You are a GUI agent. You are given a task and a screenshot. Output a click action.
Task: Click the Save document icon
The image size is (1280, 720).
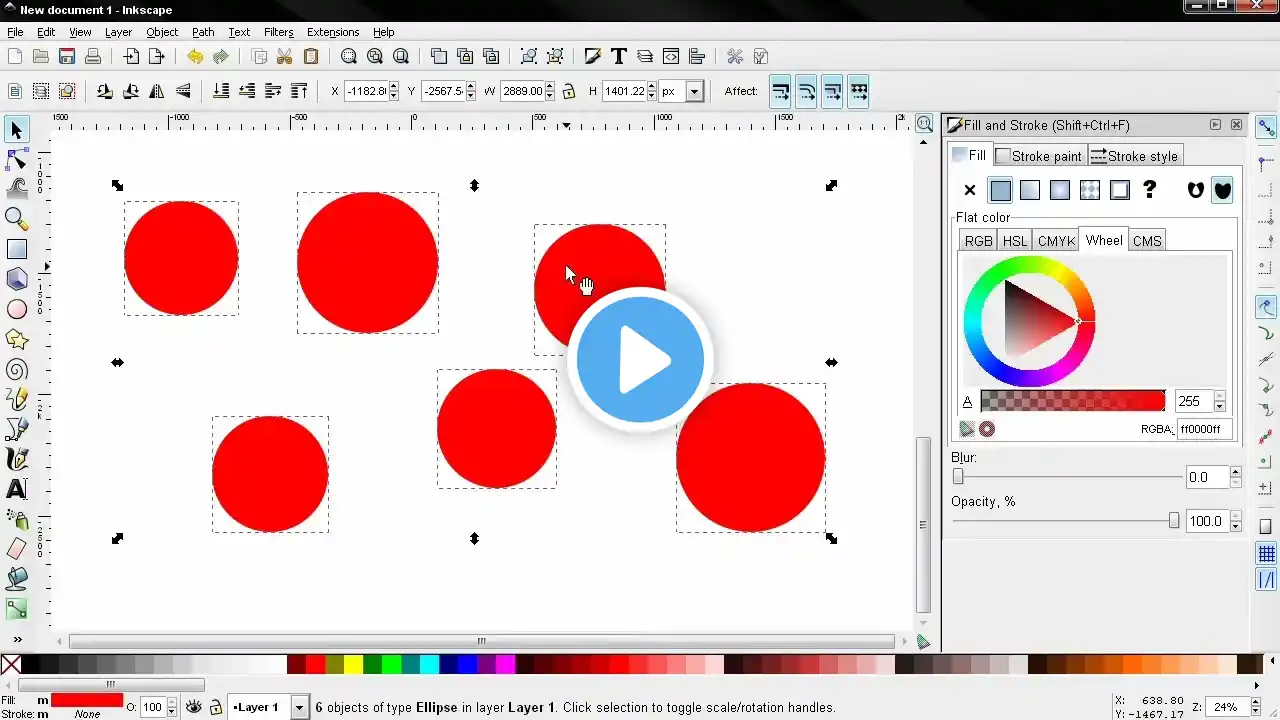pos(67,57)
